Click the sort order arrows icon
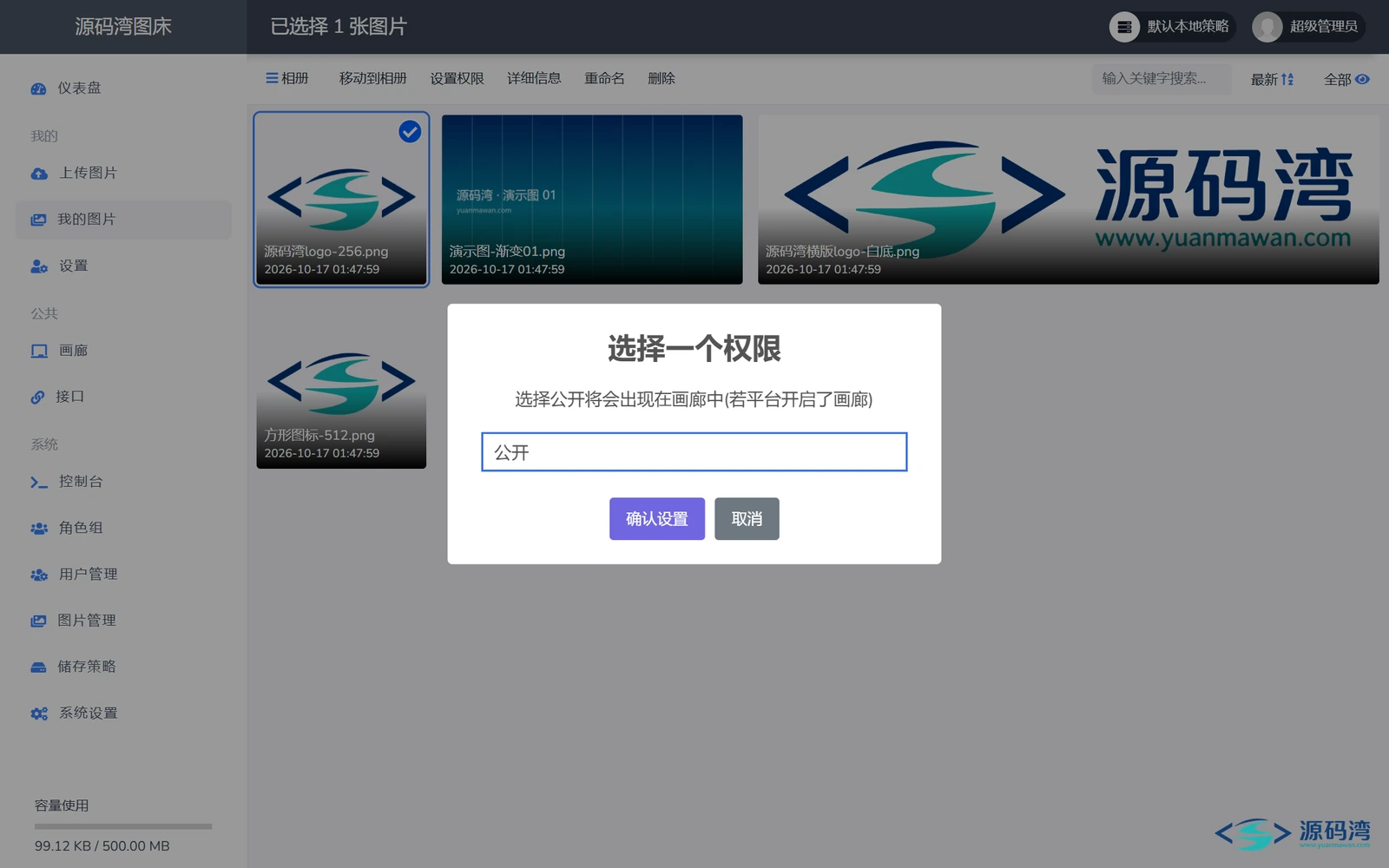 click(1287, 79)
